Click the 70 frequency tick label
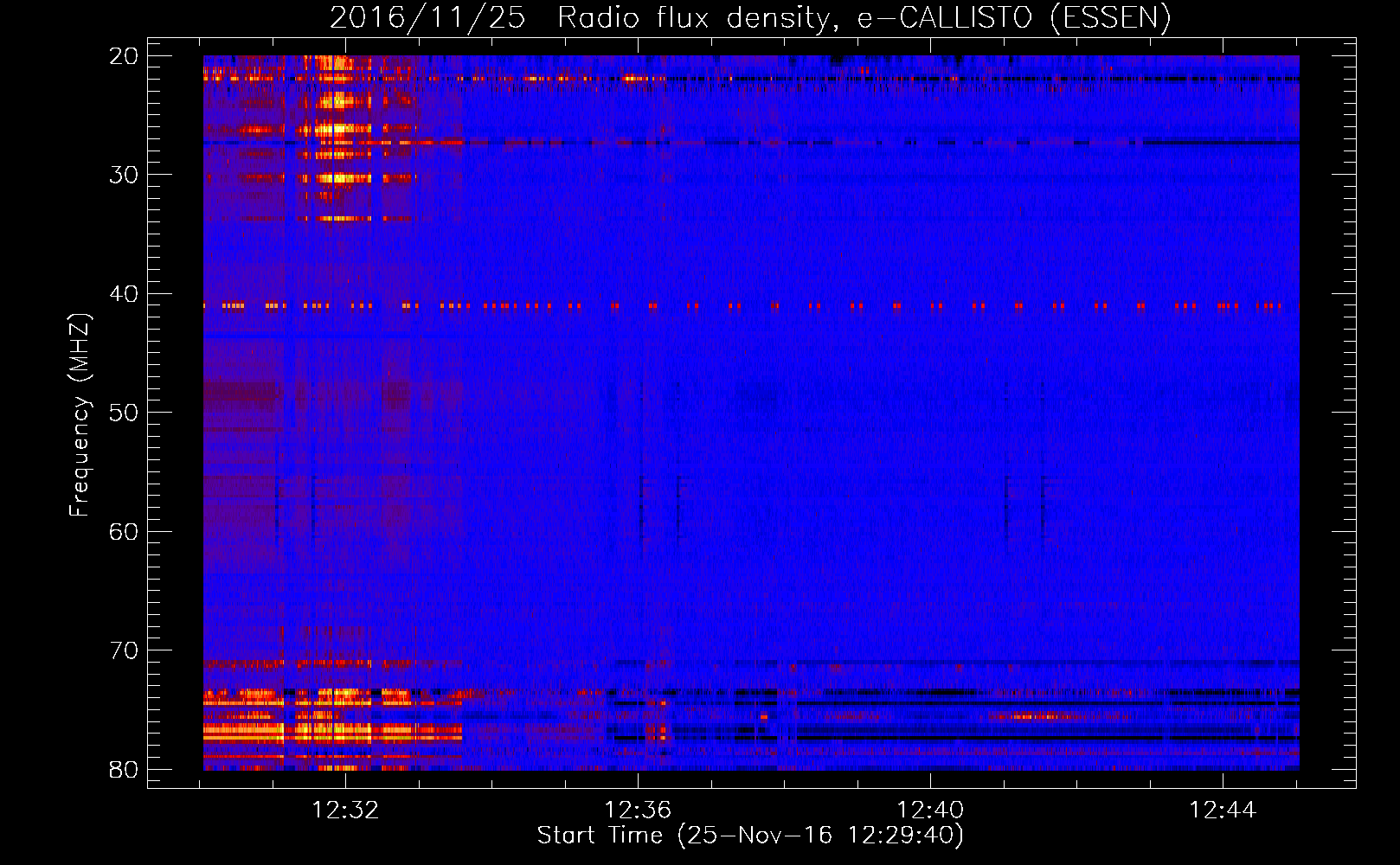Screen dimensions: 1400x865 click(x=124, y=650)
